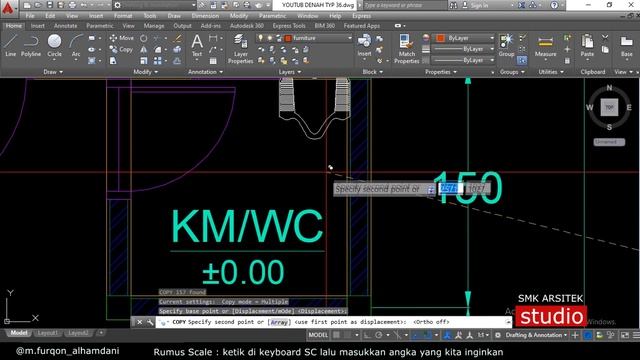Screen dimensions: 640x360
Task: Click the keyword search input field
Action: pyautogui.click(x=404, y=5)
